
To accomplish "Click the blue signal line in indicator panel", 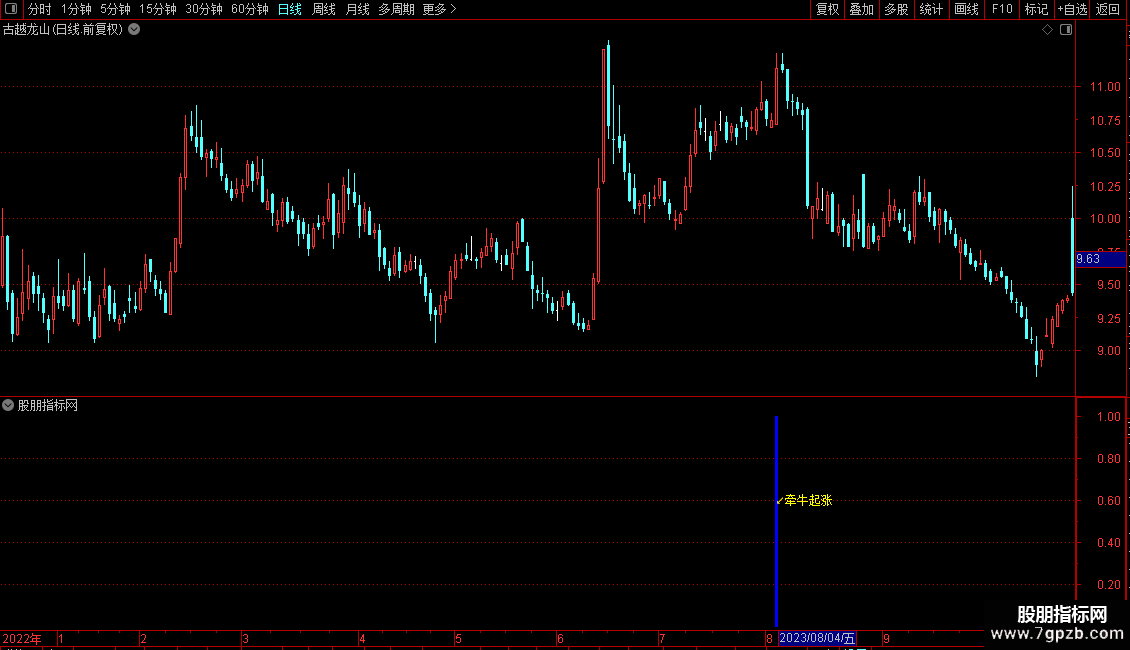I will 776,520.
